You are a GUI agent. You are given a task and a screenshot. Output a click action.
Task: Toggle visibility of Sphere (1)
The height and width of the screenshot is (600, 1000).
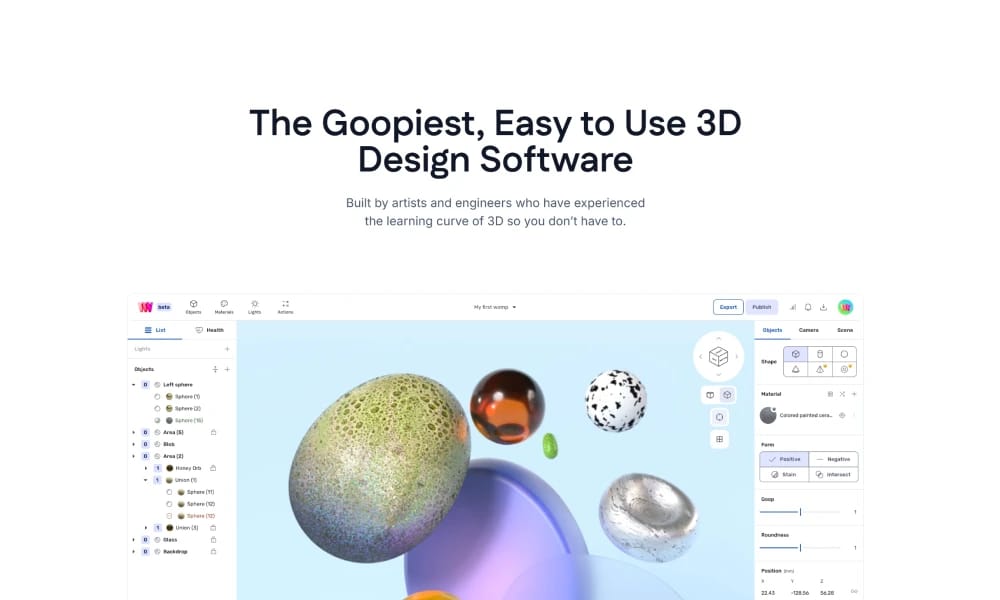tap(158, 397)
